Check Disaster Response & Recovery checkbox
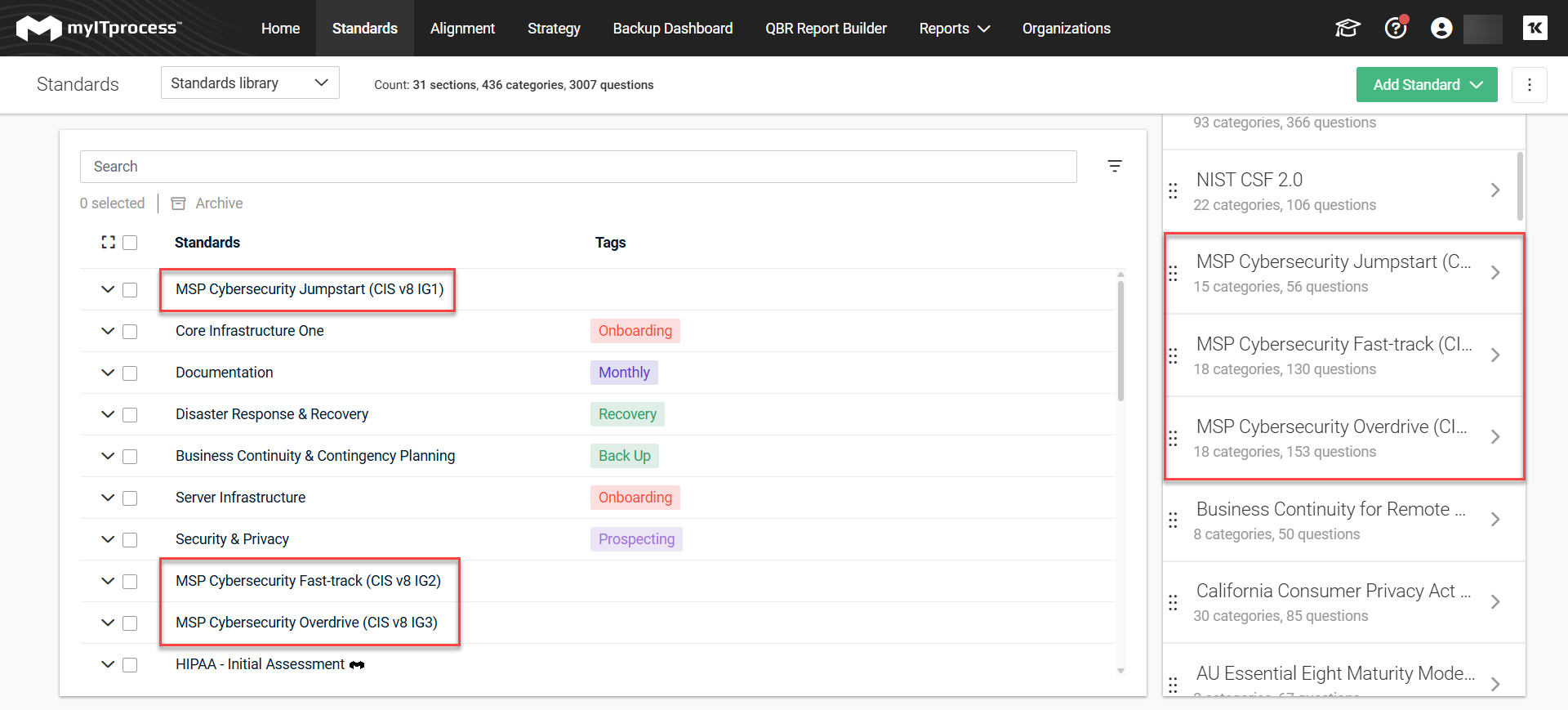The image size is (1568, 710). 130,415
